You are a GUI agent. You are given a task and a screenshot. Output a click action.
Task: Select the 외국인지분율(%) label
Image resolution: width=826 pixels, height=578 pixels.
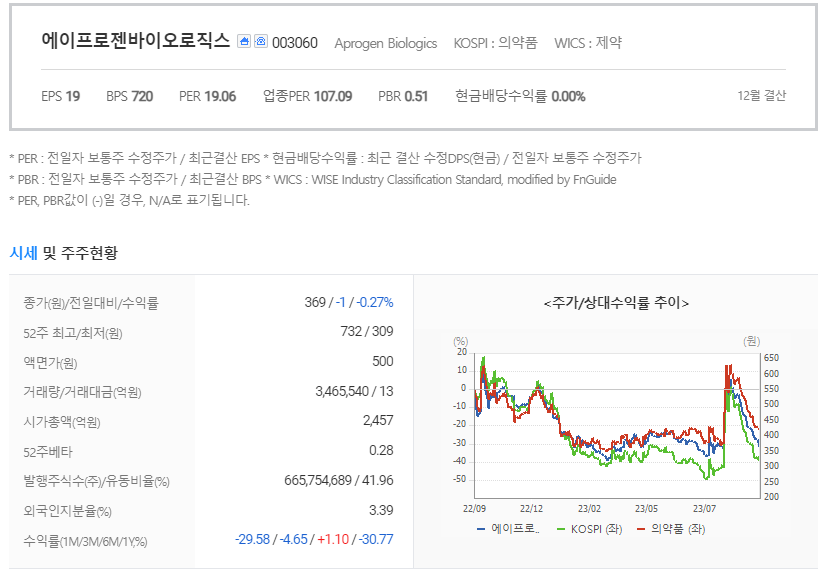coord(67,511)
